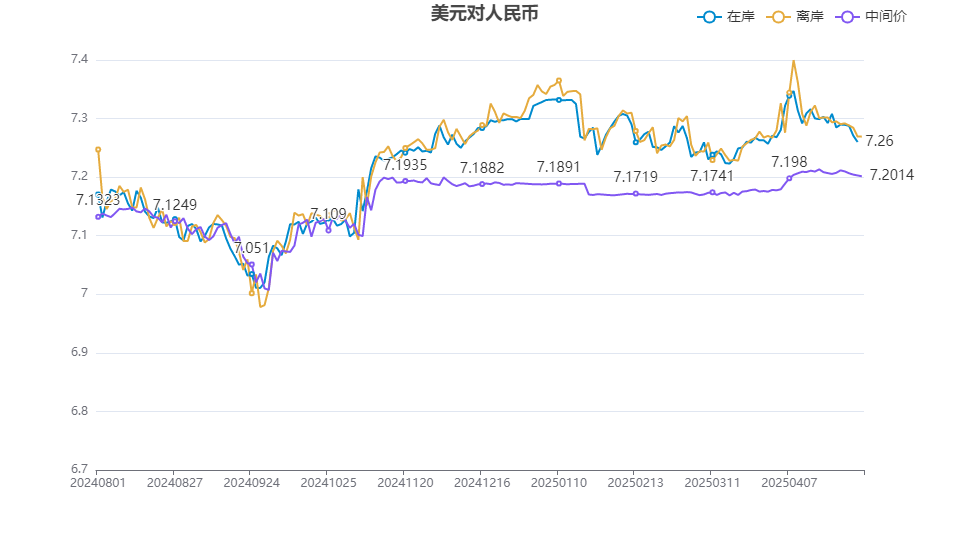The width and height of the screenshot is (960, 540).
Task: Click the 20241120 x-axis date tick
Action: [404, 482]
